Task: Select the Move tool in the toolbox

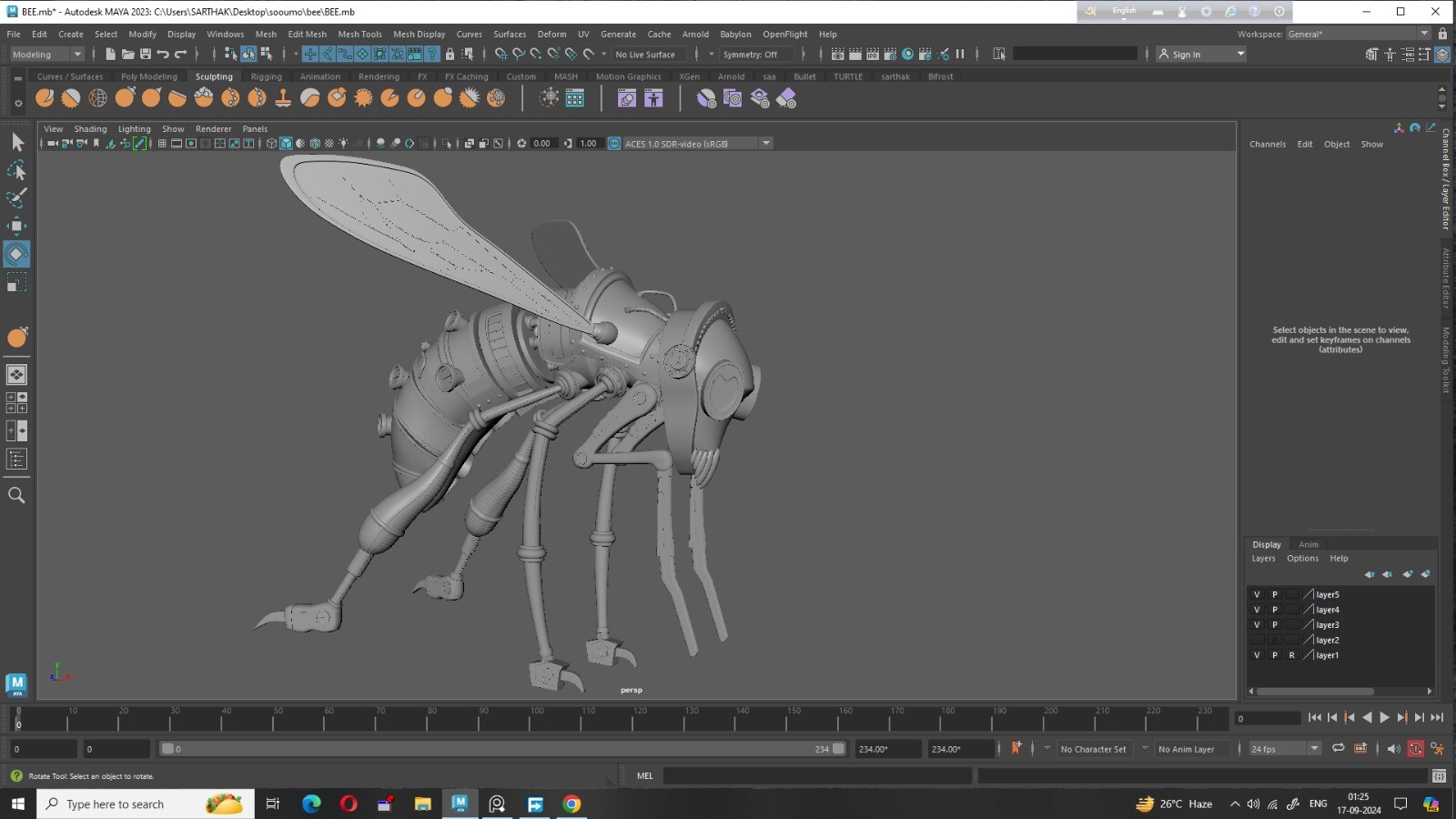Action: click(x=16, y=226)
